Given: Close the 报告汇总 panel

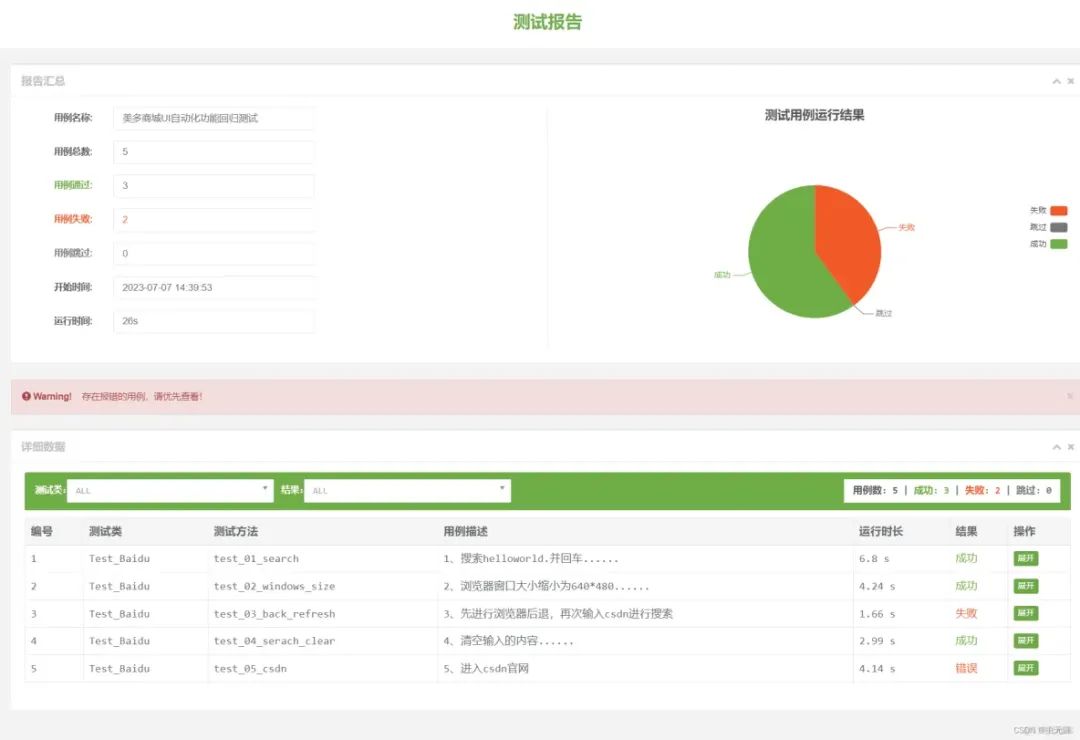Looking at the screenshot, I should tap(1070, 82).
